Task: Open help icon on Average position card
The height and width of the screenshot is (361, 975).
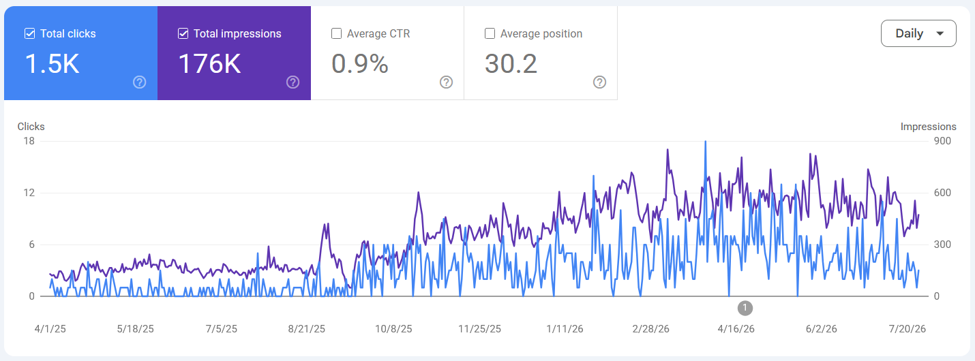Action: pos(599,82)
